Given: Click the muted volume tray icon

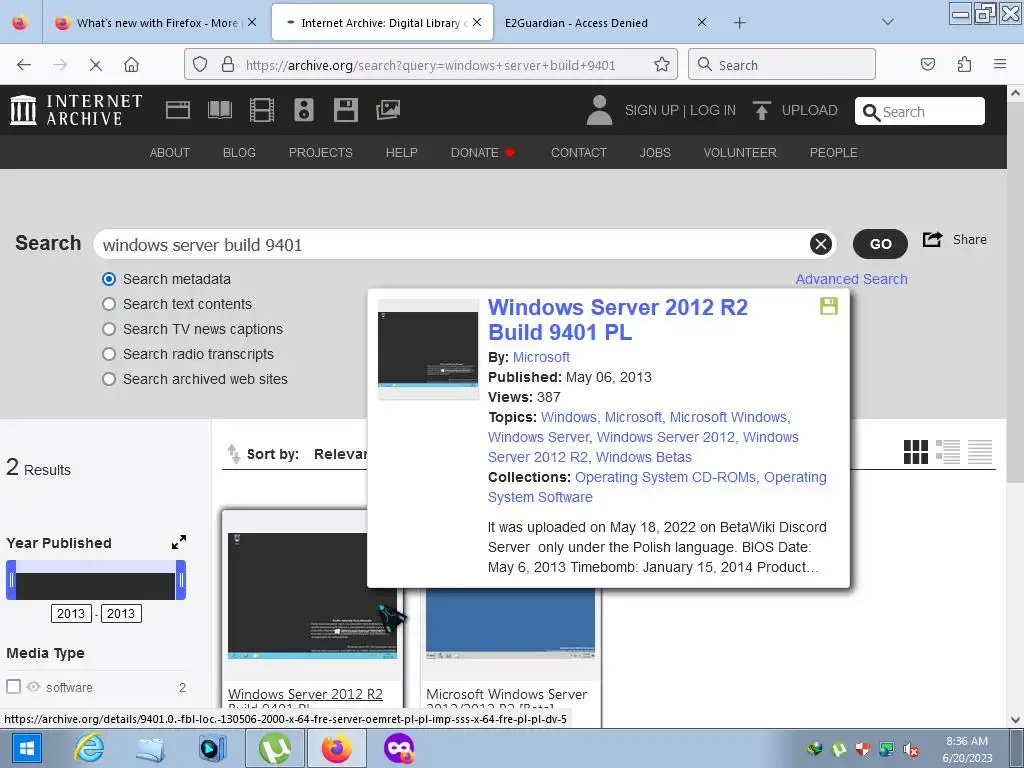Looking at the screenshot, I should (x=911, y=750).
